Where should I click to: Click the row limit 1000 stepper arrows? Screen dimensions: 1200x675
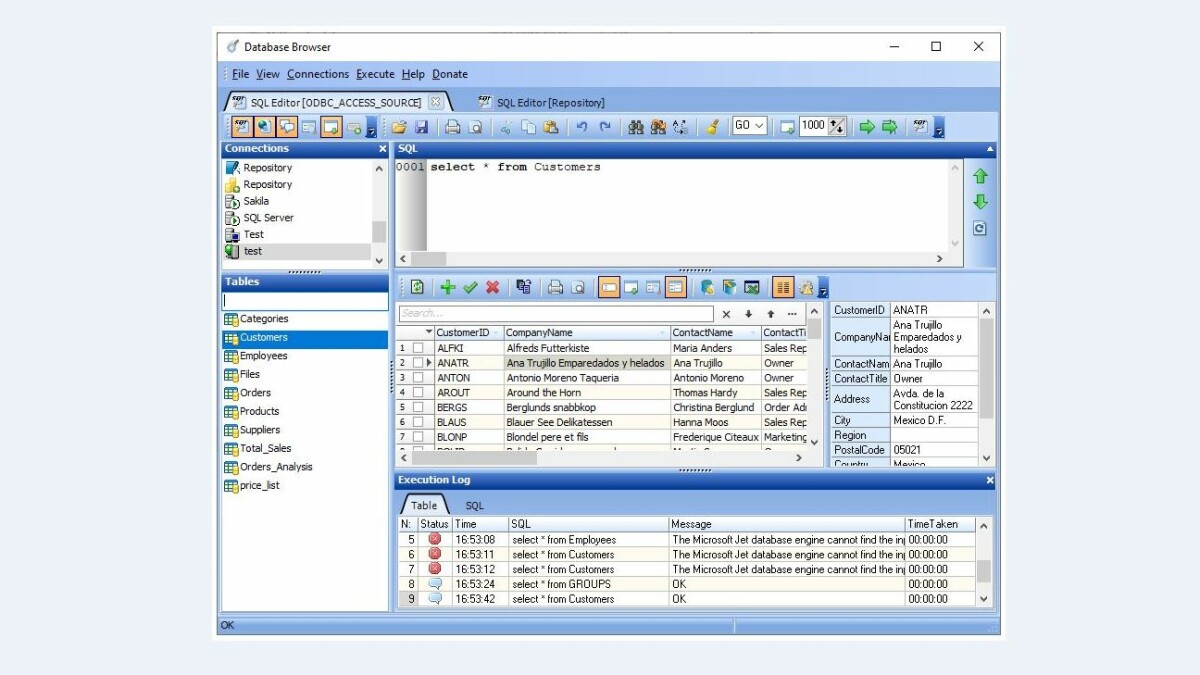click(x=837, y=126)
